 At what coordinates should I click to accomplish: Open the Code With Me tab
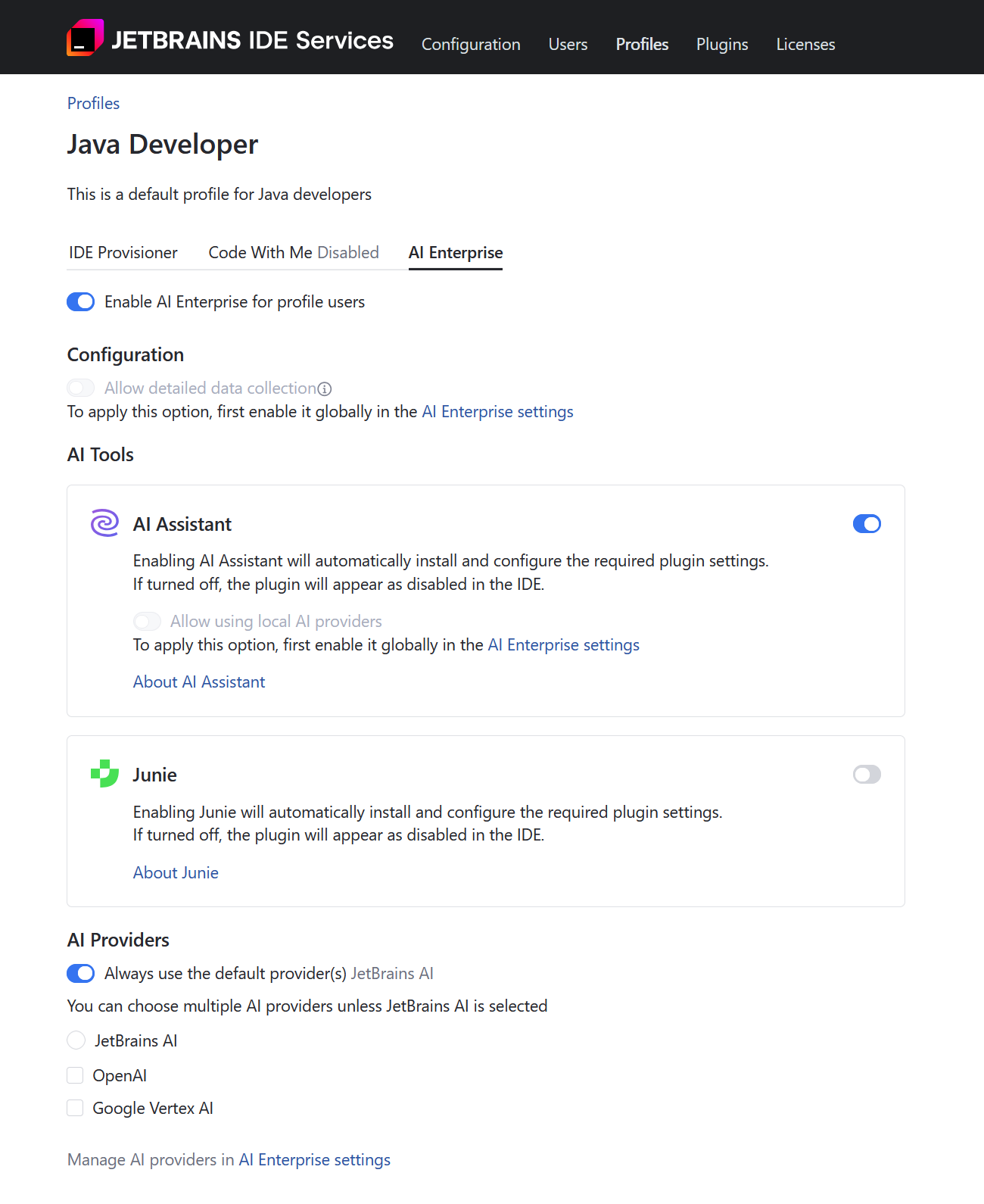(293, 252)
